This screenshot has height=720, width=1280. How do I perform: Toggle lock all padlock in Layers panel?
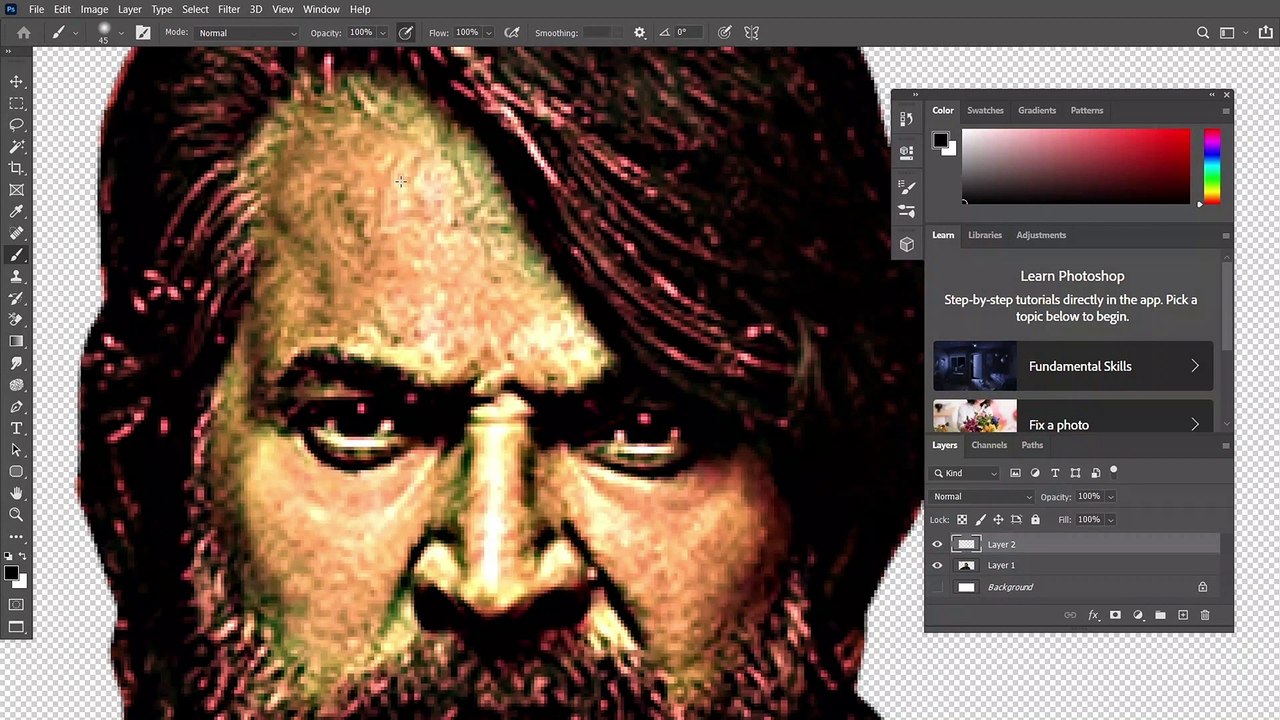click(x=1035, y=520)
